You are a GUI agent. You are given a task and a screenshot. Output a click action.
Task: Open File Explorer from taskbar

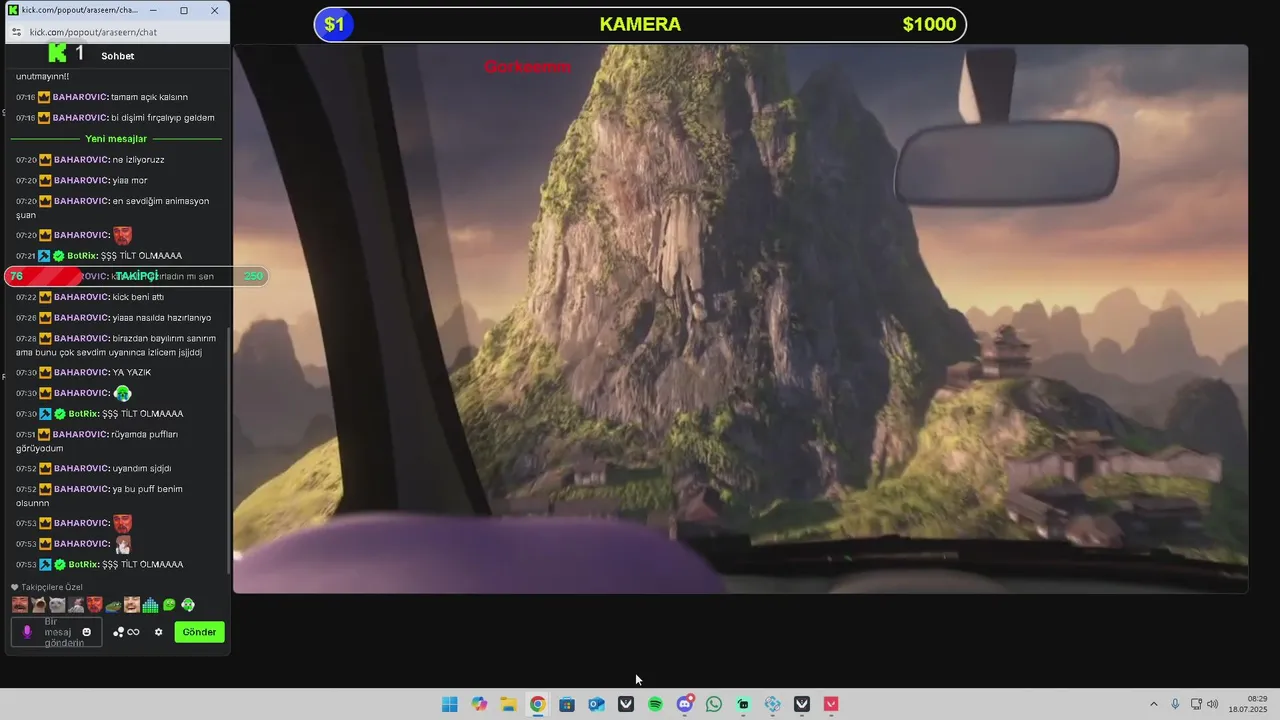508,704
